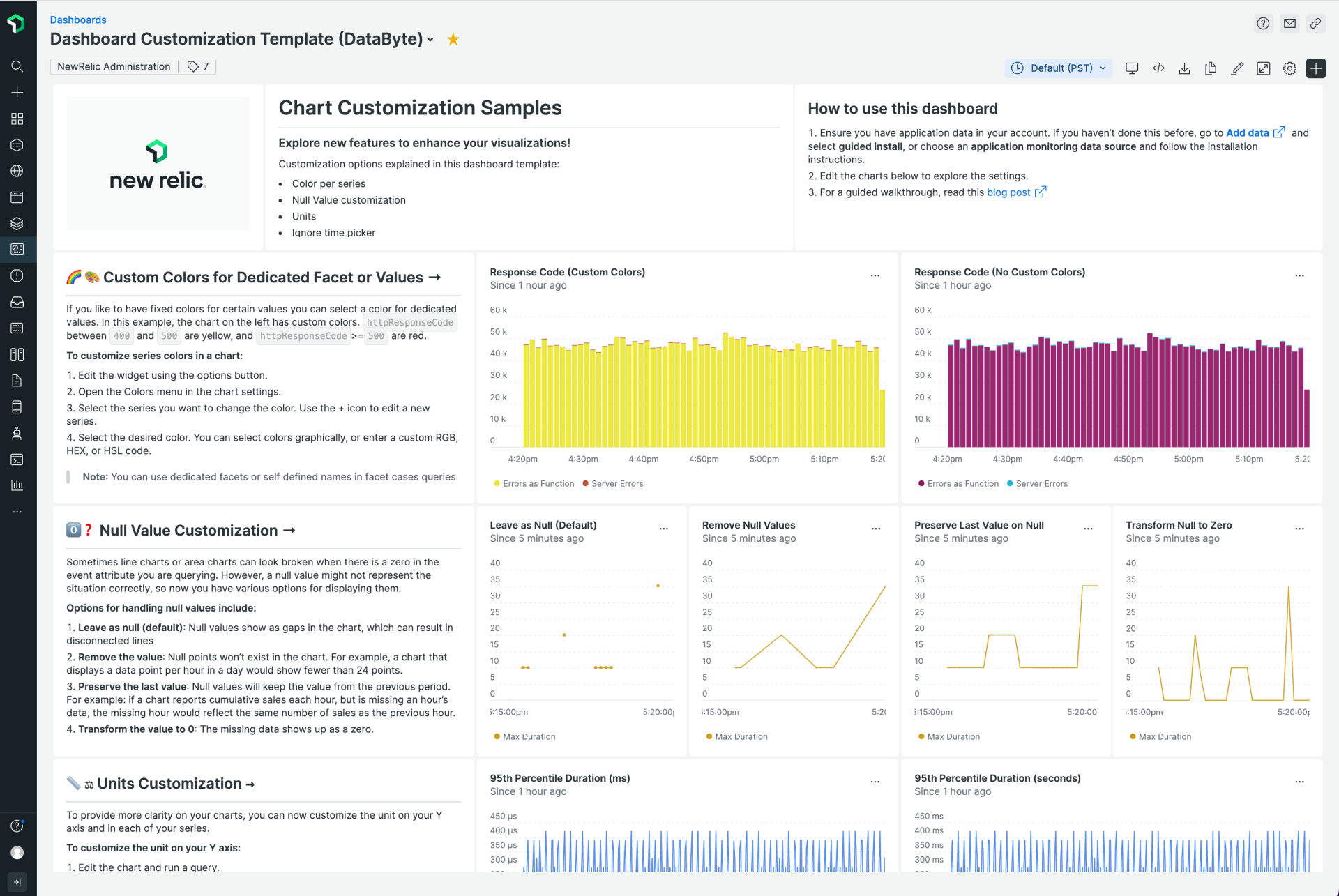The height and width of the screenshot is (896, 1339).
Task: Open the TV mode monitor icon
Action: coord(1132,68)
